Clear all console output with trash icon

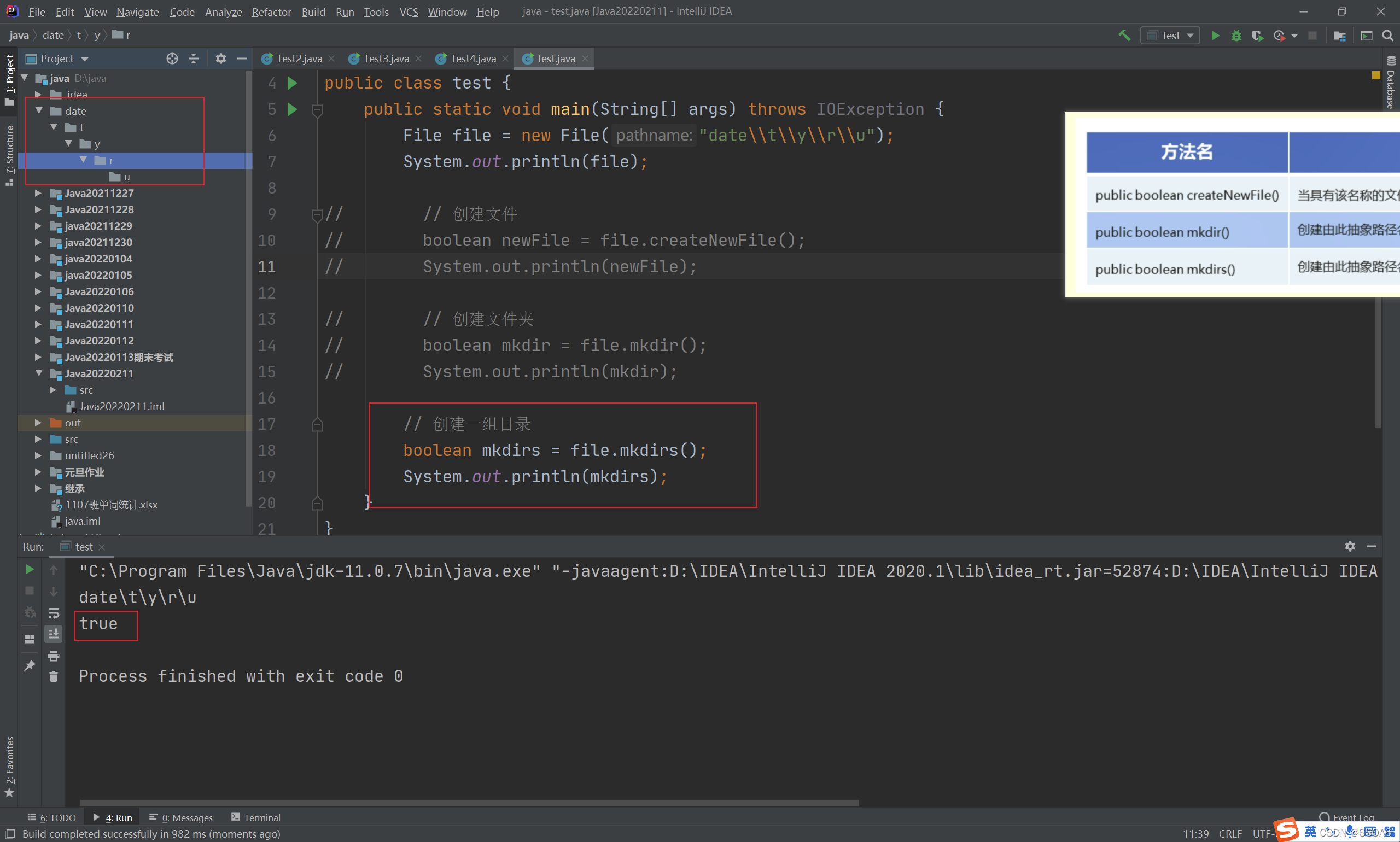(x=54, y=676)
